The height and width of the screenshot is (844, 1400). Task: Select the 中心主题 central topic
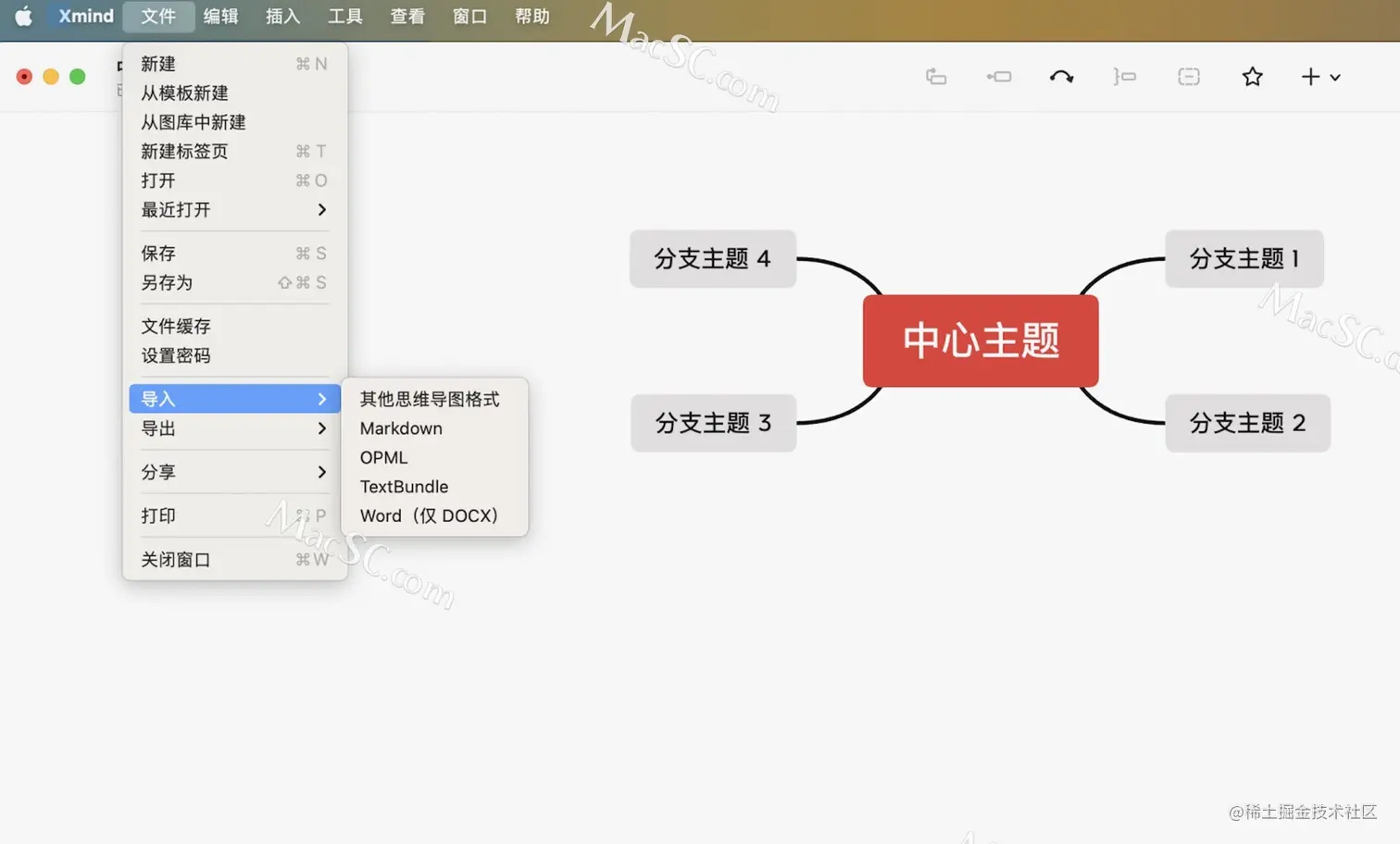[981, 341]
